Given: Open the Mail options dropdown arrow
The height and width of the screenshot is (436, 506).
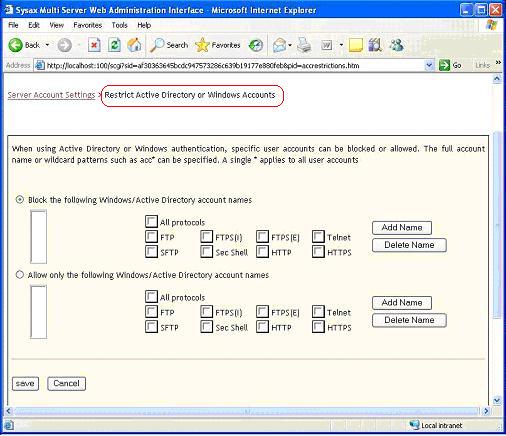Looking at the screenshot, I should (x=290, y=45).
